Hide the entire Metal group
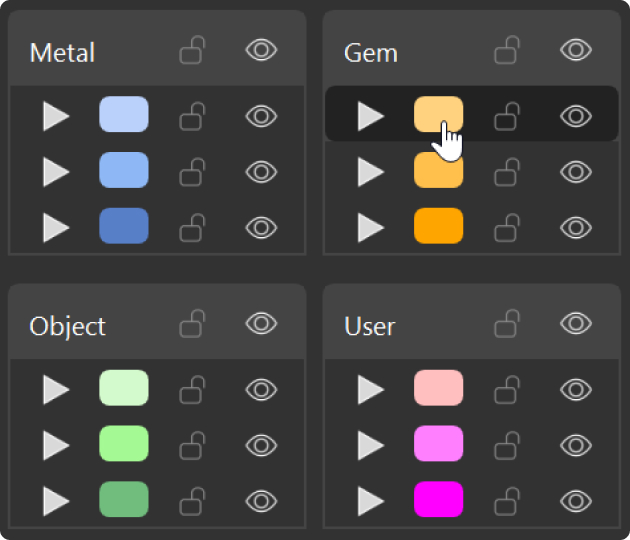The height and width of the screenshot is (540, 630). pos(261,50)
